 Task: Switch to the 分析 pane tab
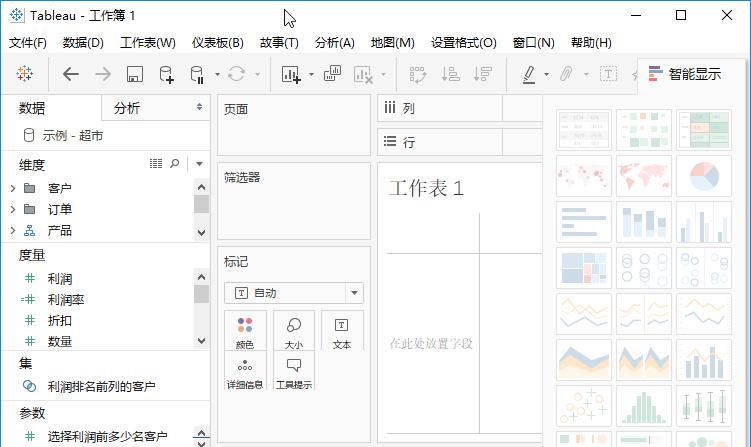(x=156, y=108)
